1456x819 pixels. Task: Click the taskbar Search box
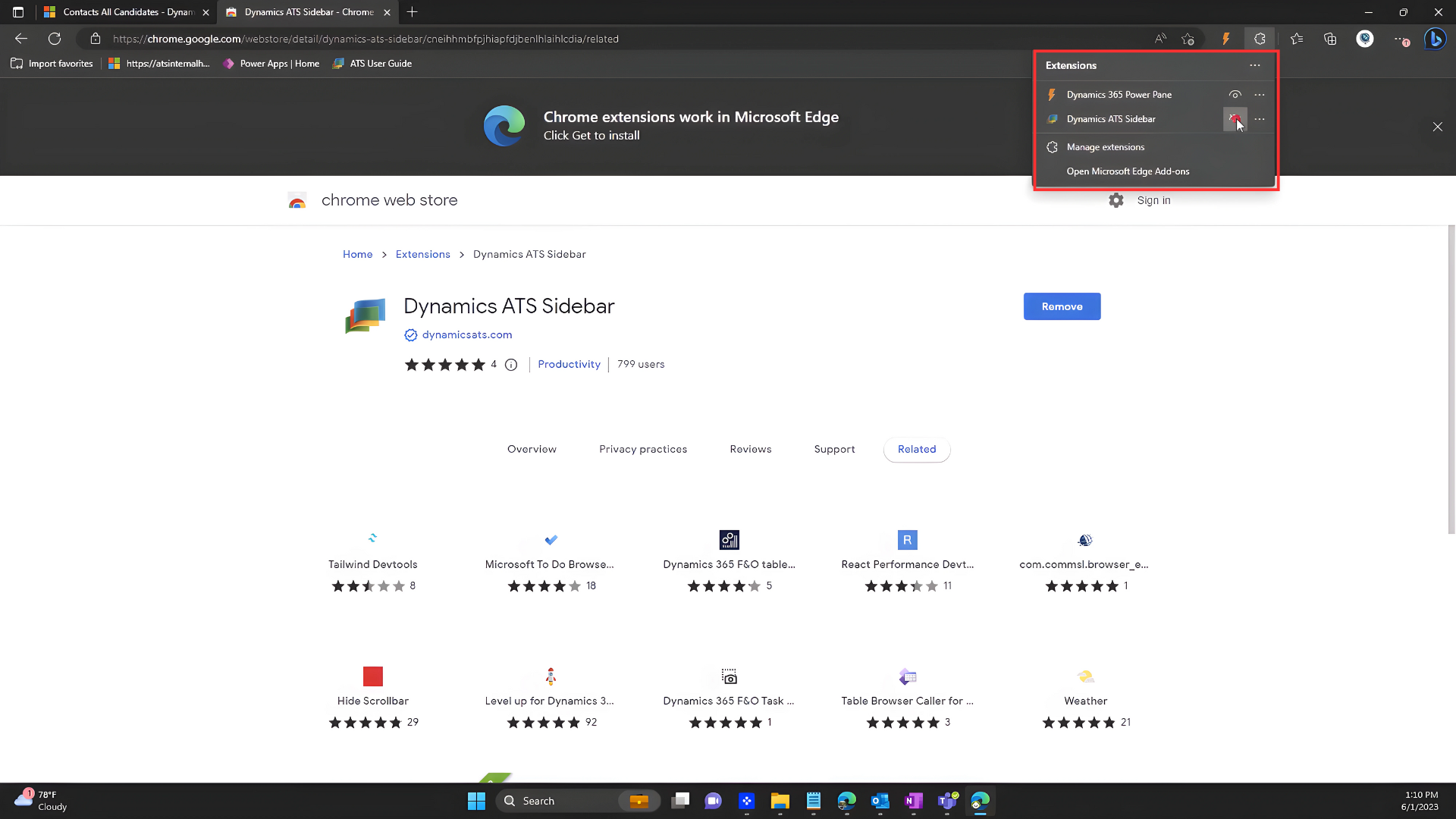(578, 801)
